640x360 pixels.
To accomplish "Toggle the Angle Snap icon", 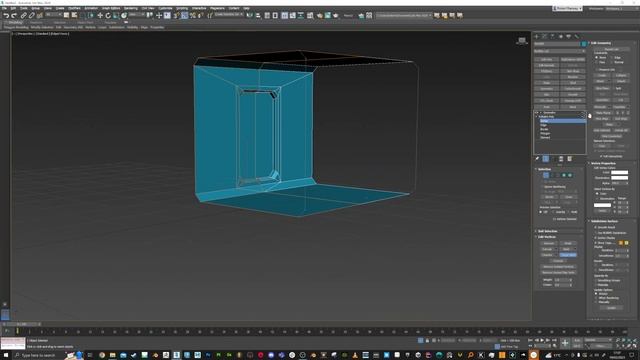I will pyautogui.click(x=184, y=16).
